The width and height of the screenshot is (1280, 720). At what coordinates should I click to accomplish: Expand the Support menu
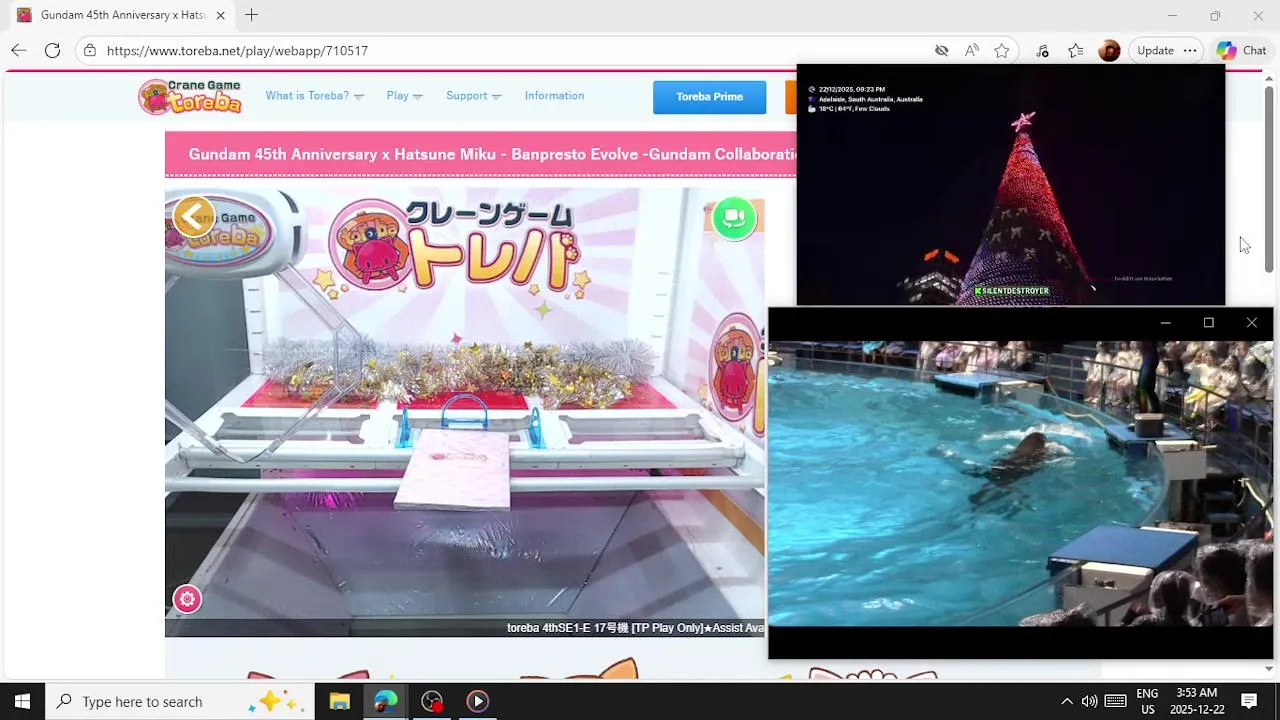coord(474,96)
